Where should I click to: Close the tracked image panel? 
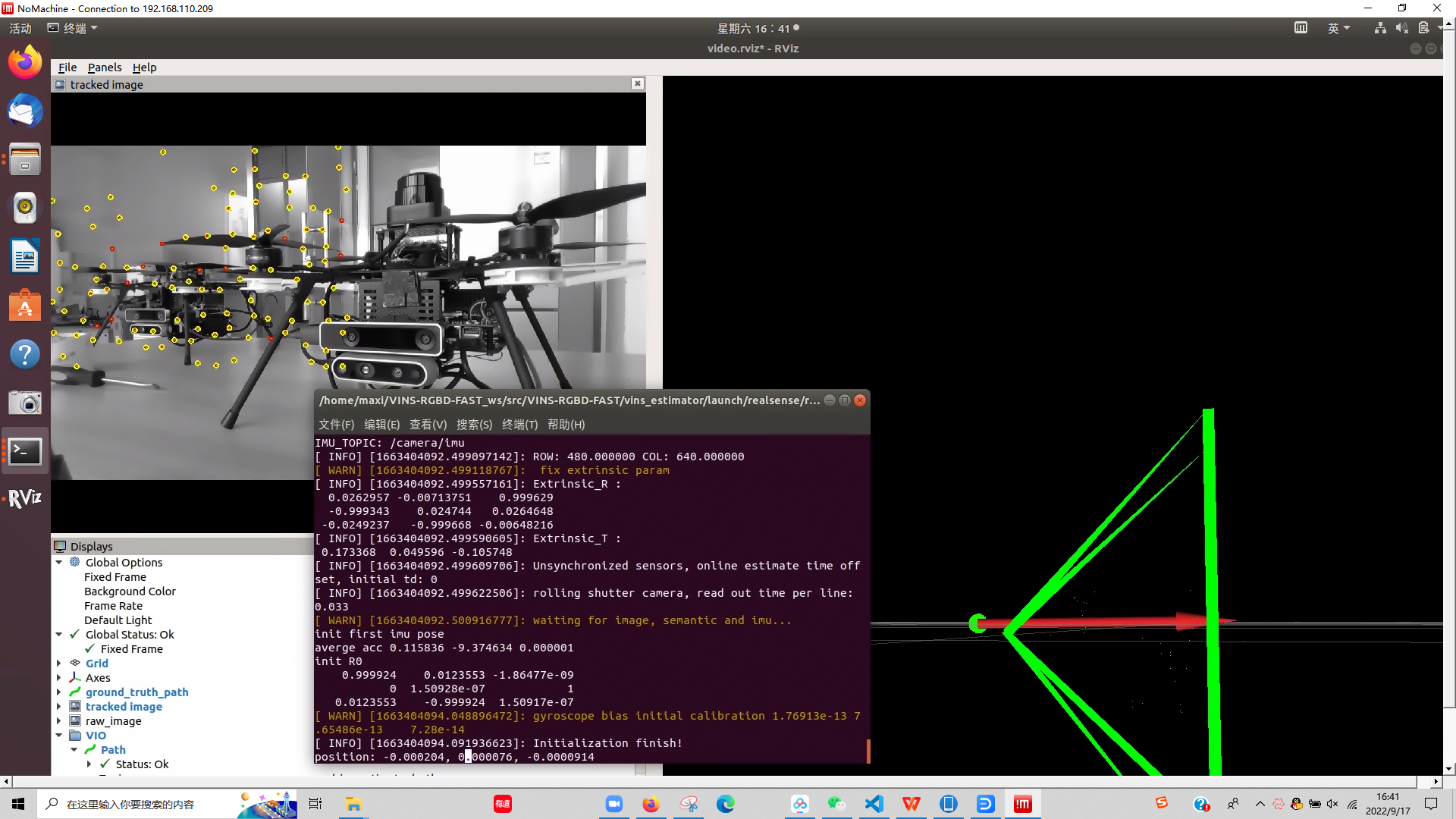[x=638, y=84]
